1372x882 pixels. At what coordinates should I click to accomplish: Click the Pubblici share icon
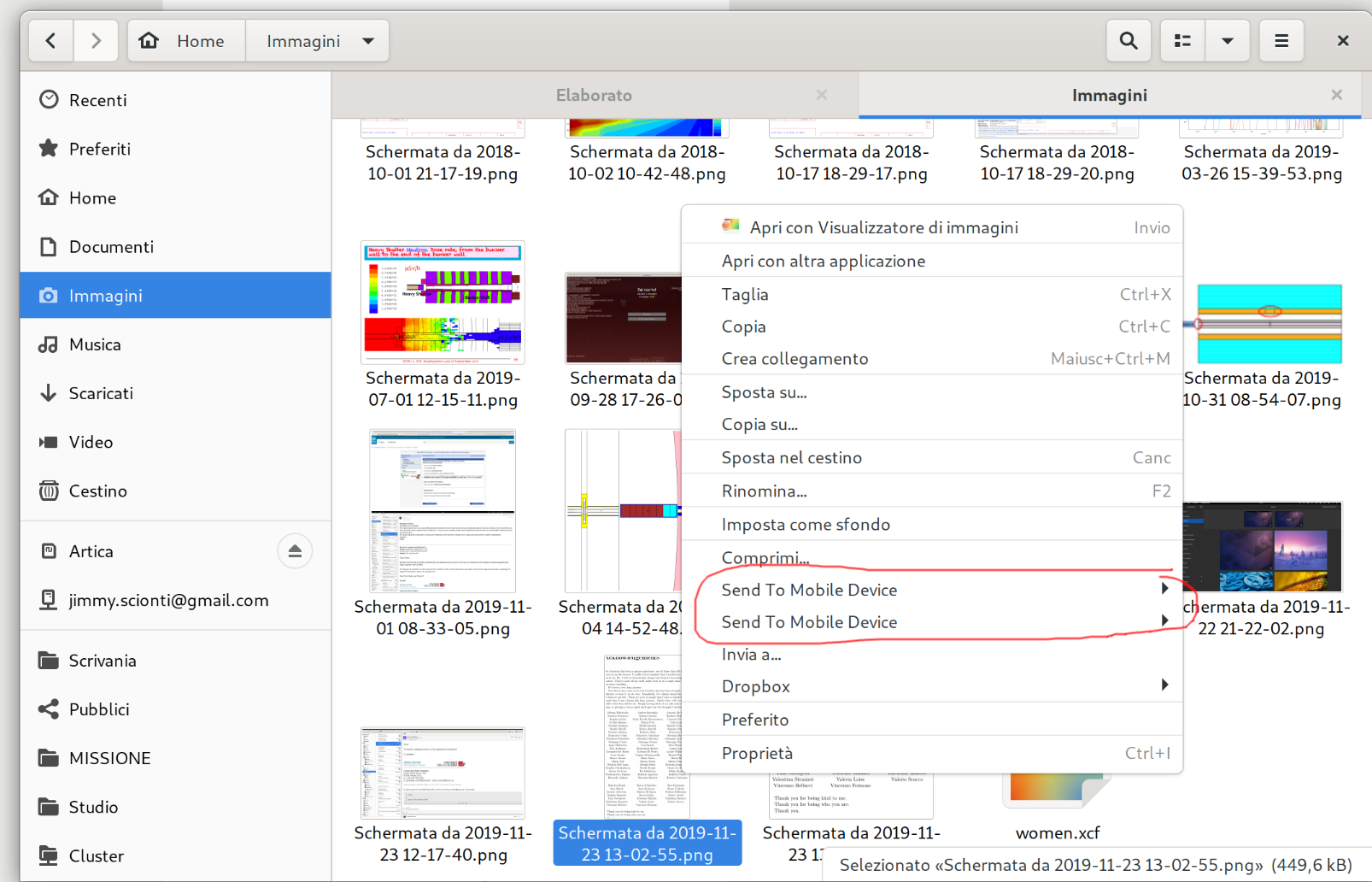(x=50, y=709)
